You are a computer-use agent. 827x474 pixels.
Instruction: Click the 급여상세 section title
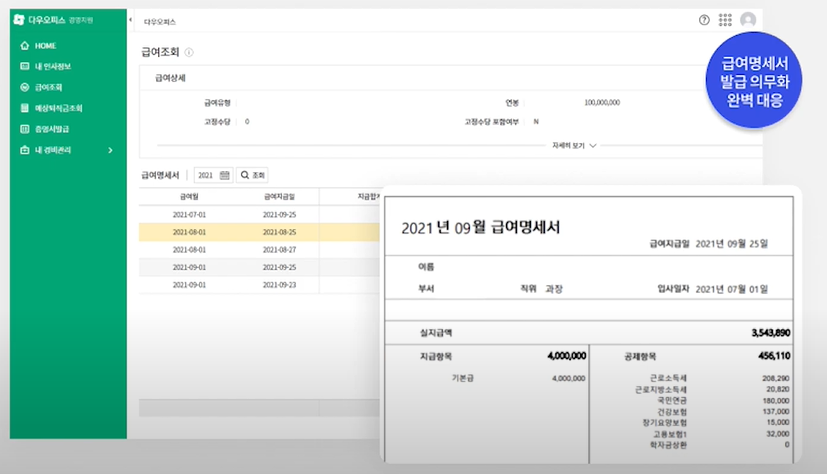pos(170,78)
